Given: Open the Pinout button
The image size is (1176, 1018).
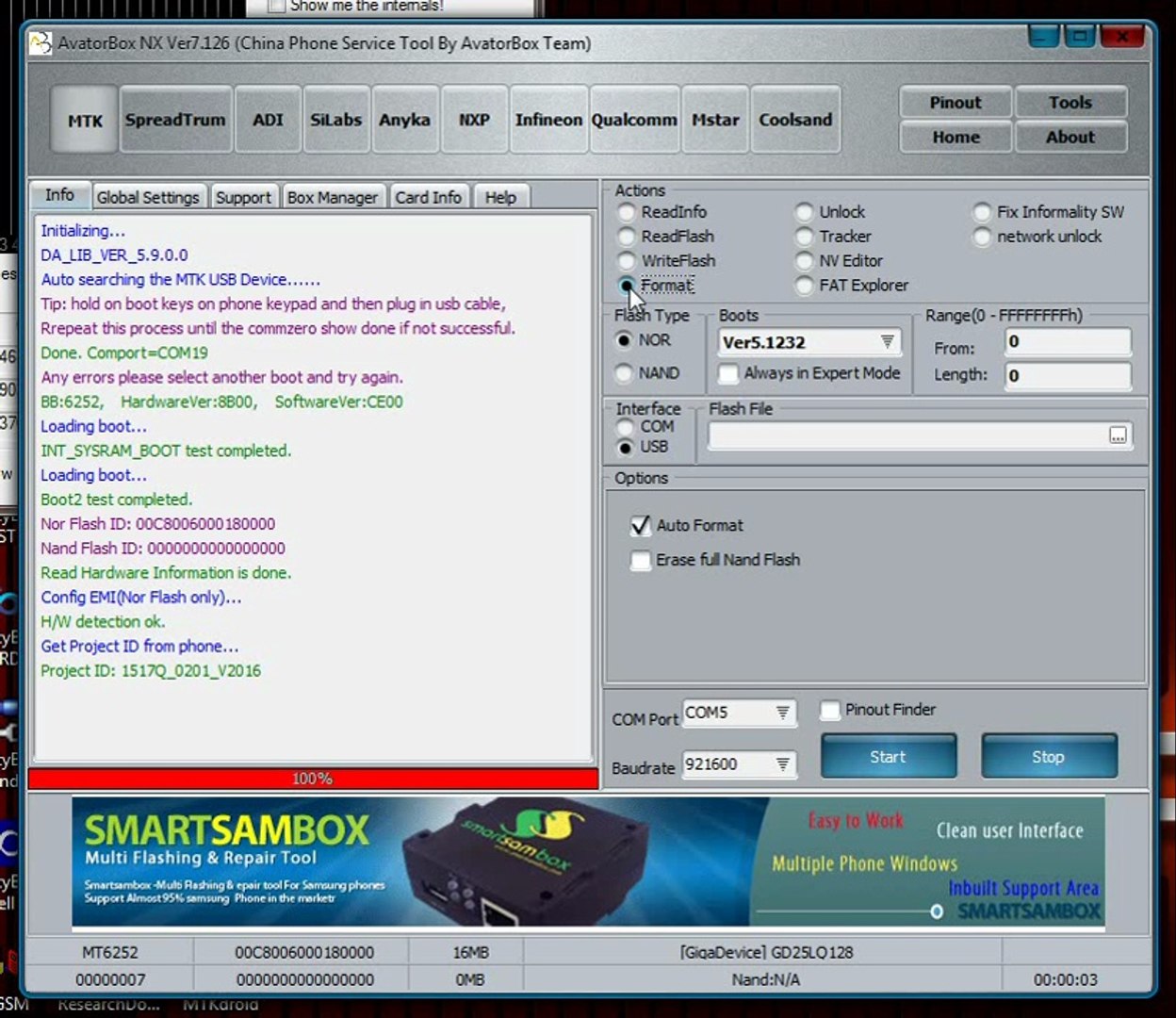Looking at the screenshot, I should point(955,103).
